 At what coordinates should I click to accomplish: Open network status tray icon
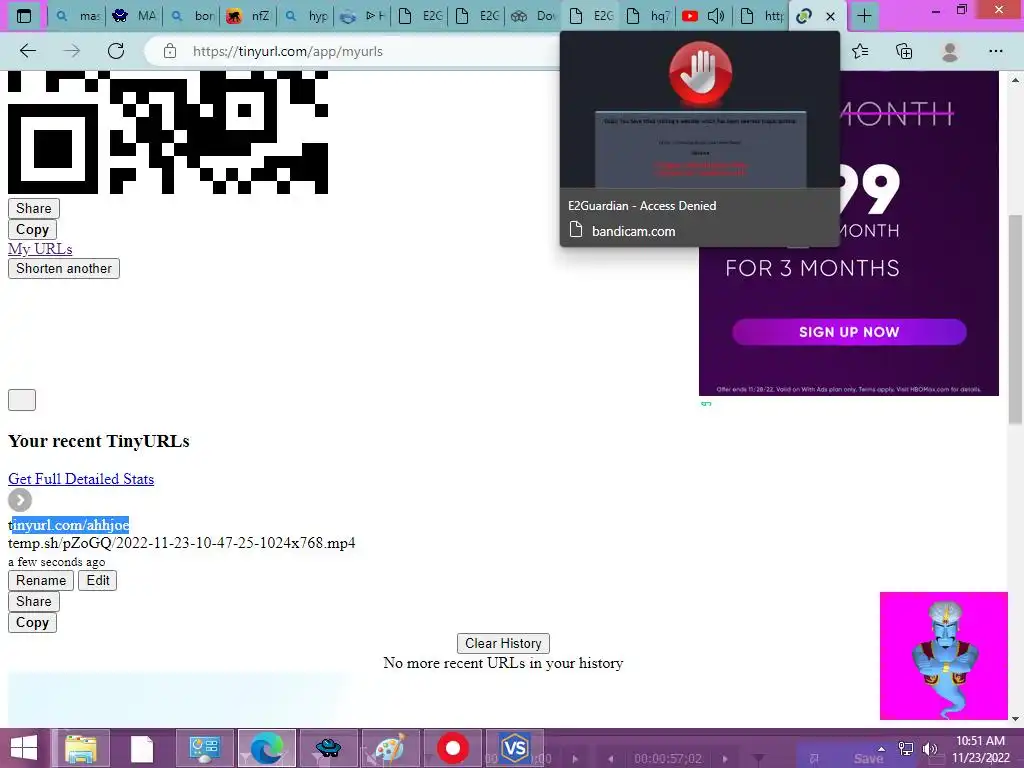(906, 748)
